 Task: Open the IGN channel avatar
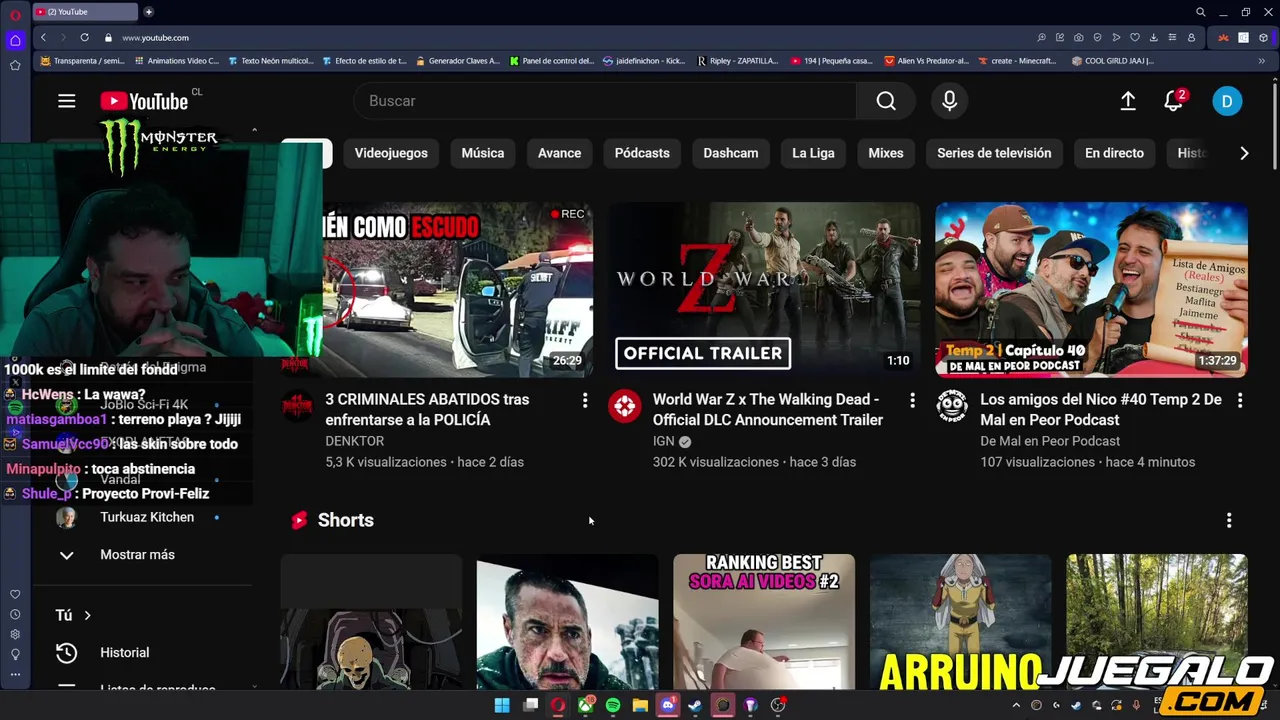coord(625,406)
